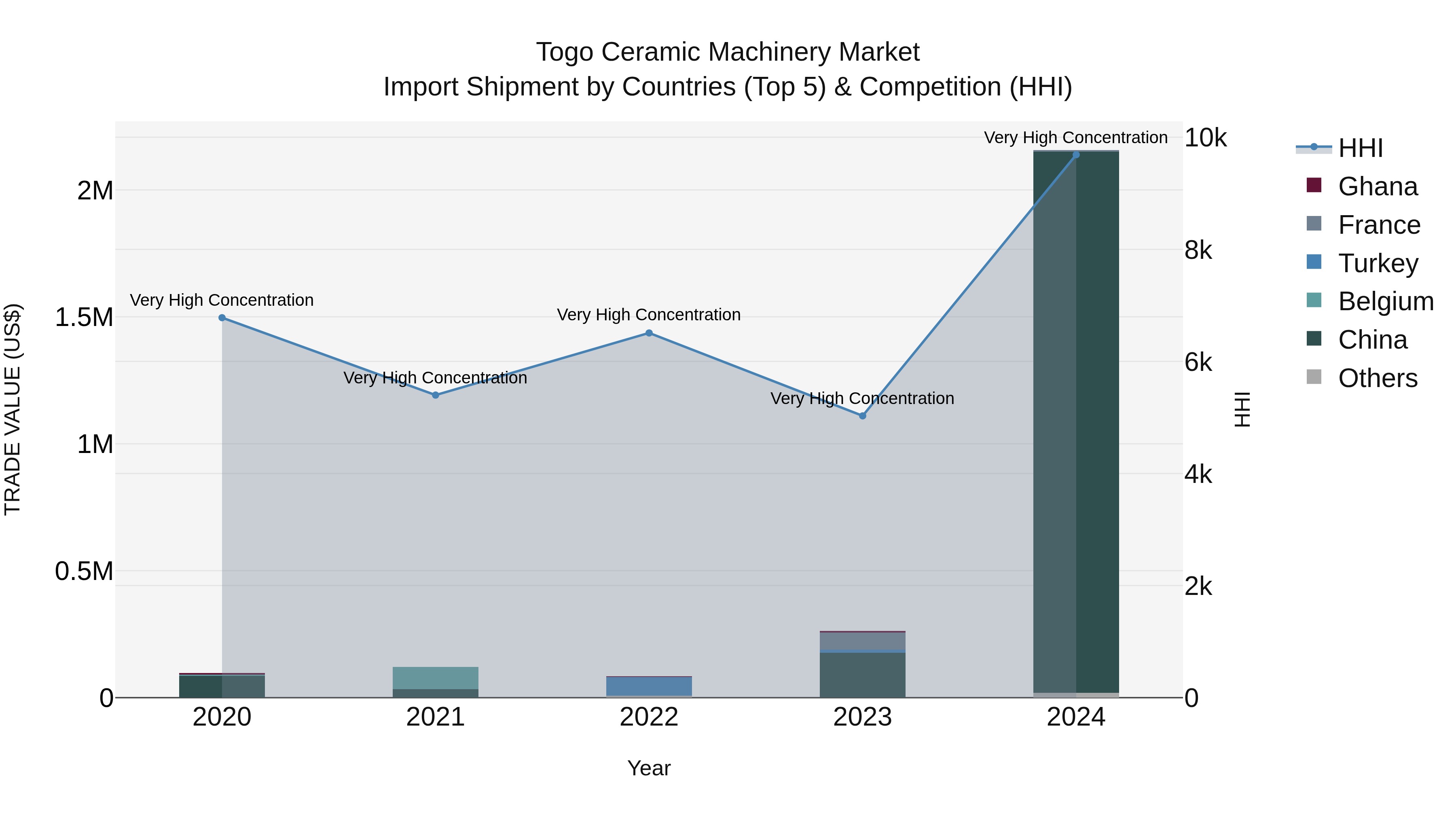The height and width of the screenshot is (819, 1456).
Task: Click the 2021 Belgium bar segment
Action: click(x=436, y=678)
